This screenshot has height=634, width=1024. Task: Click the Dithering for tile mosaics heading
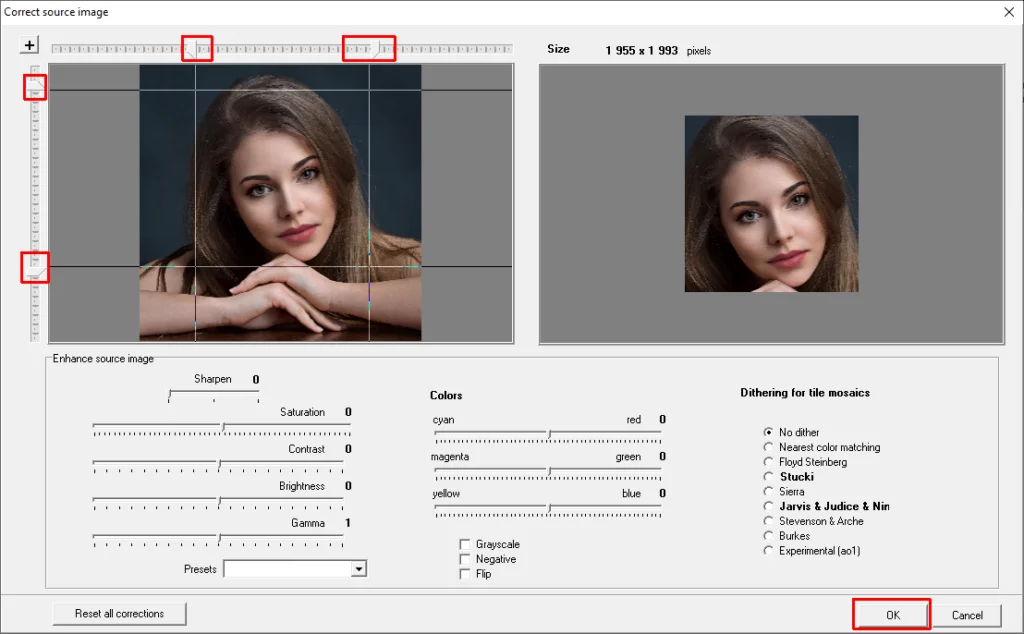pos(805,392)
